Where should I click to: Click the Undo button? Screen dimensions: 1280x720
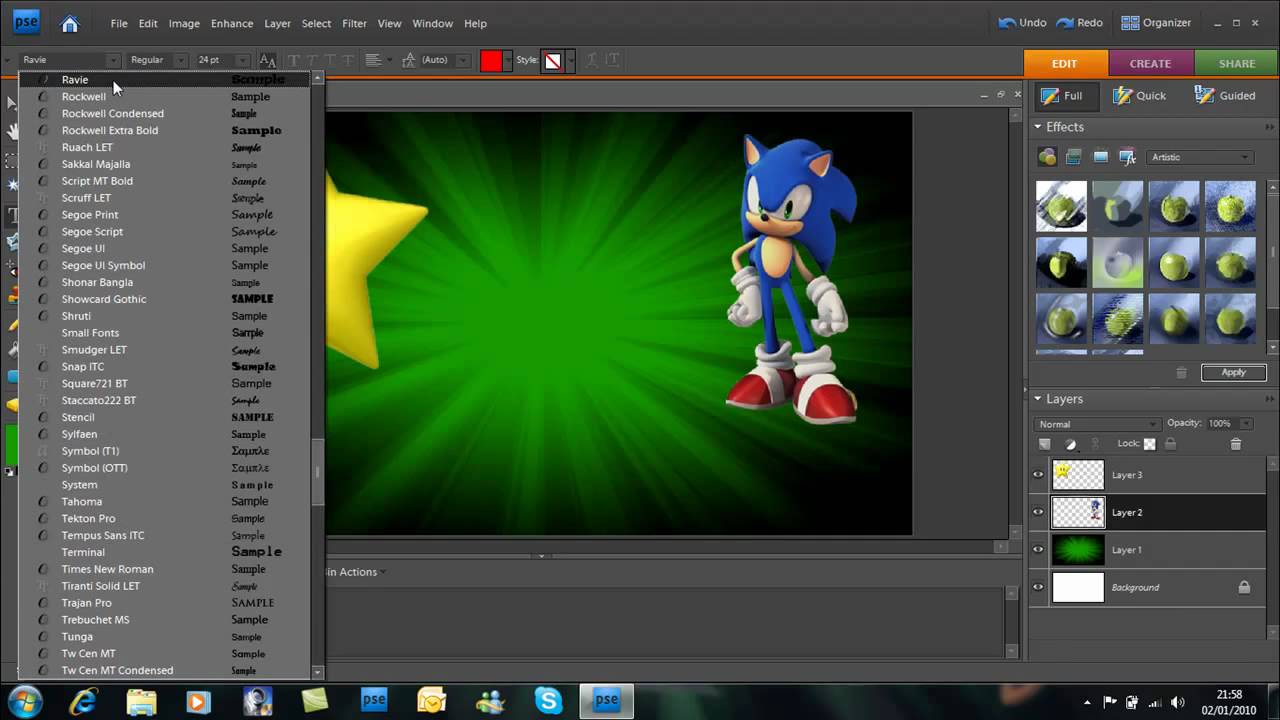1023,23
